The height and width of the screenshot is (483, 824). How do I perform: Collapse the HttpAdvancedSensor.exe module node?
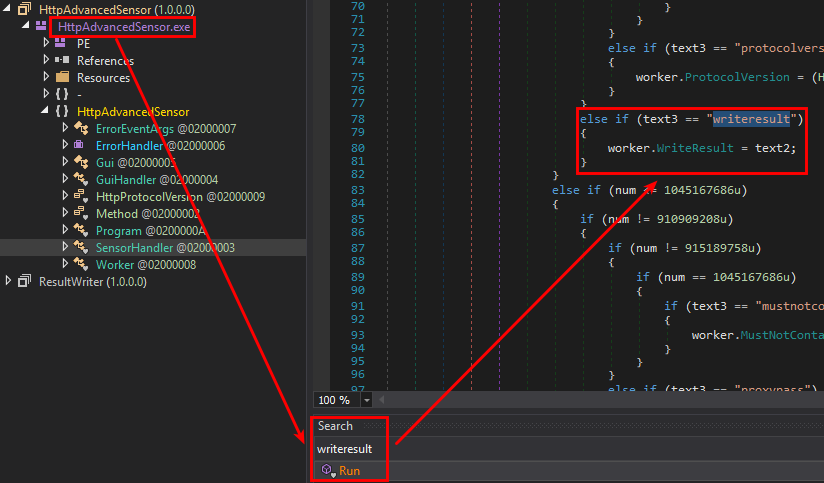click(x=25, y=27)
